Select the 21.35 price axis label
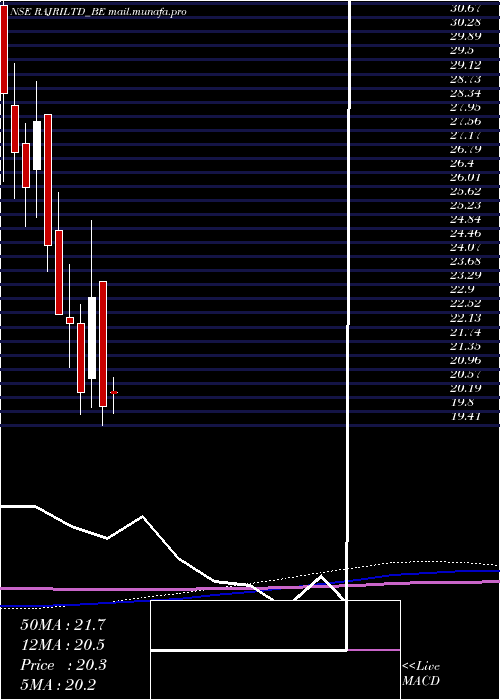This screenshot has height=700, width=500. click(x=465, y=346)
